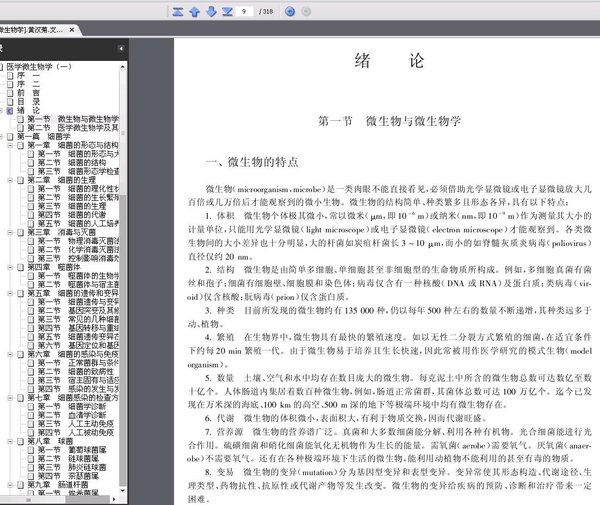
Task: Open bookmark 第二节 细菌的致病性
Action: coord(76,372)
